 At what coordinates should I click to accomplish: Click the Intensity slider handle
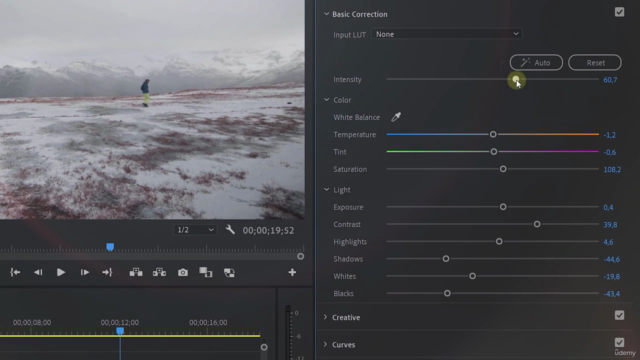516,79
